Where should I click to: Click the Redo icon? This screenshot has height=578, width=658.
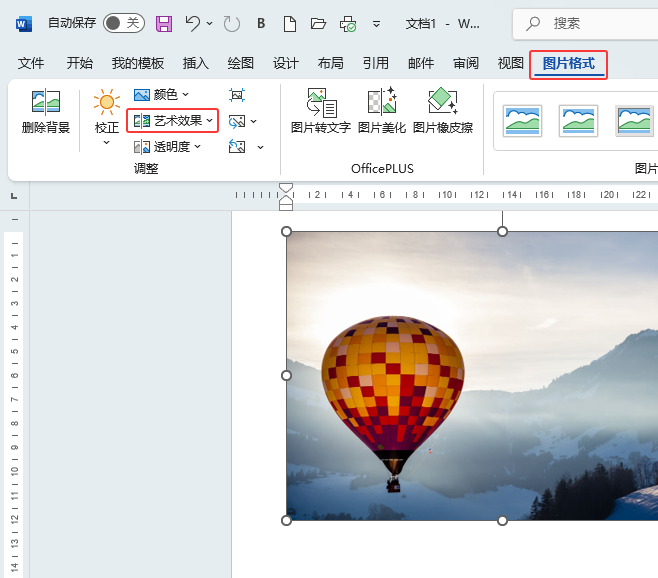pyautogui.click(x=232, y=24)
